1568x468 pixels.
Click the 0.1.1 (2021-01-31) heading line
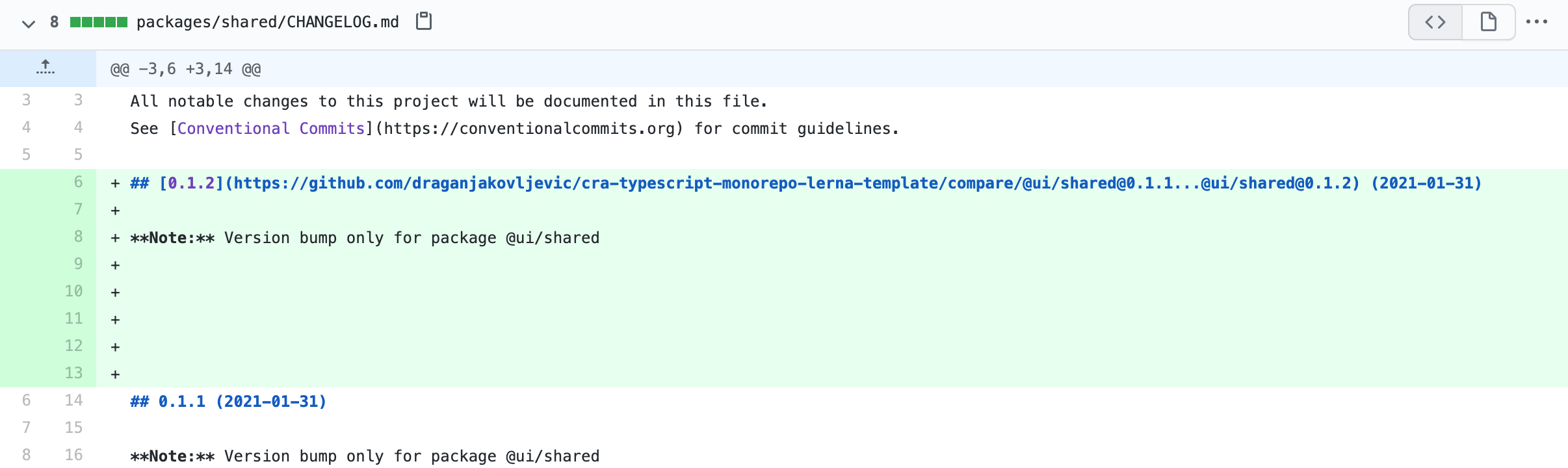[x=228, y=402]
